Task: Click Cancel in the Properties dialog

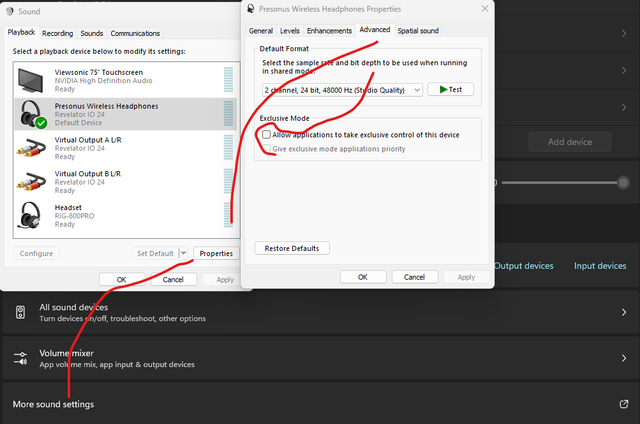Action: click(x=415, y=277)
